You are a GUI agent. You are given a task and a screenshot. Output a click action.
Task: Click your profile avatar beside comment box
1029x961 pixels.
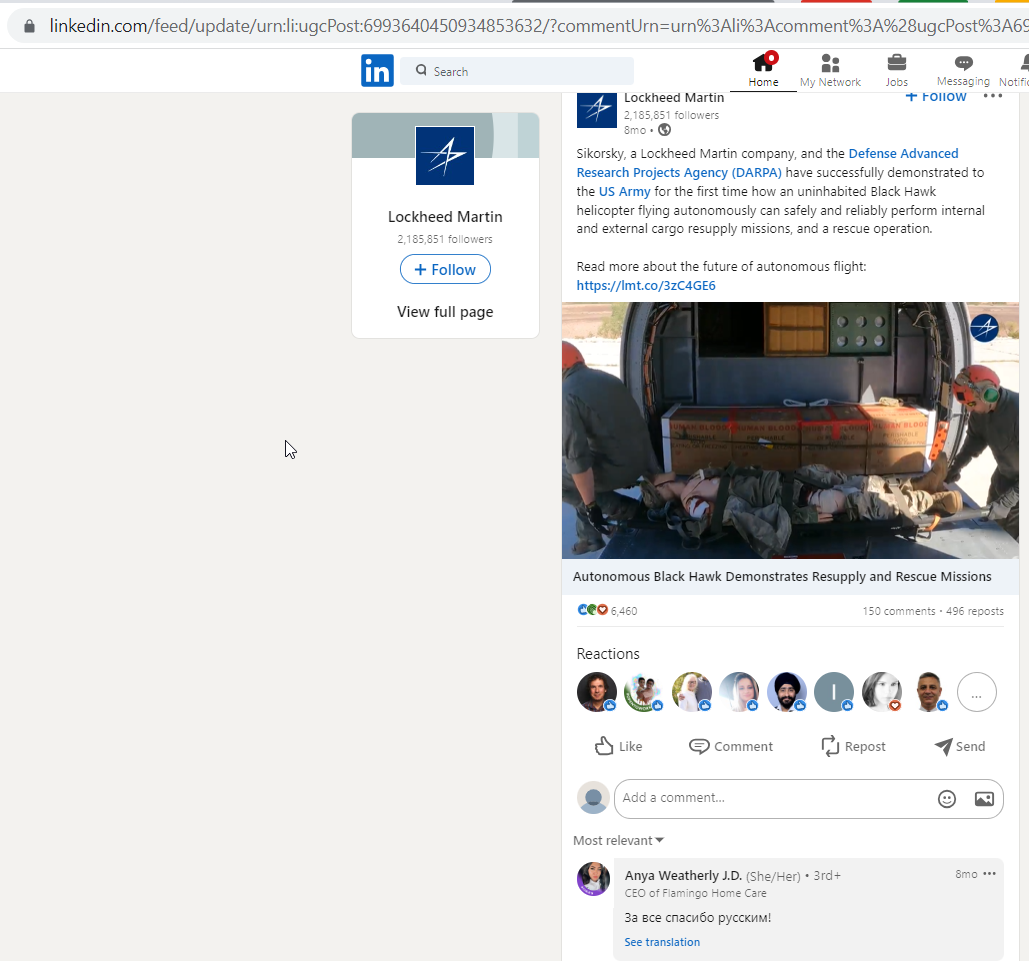(593, 798)
